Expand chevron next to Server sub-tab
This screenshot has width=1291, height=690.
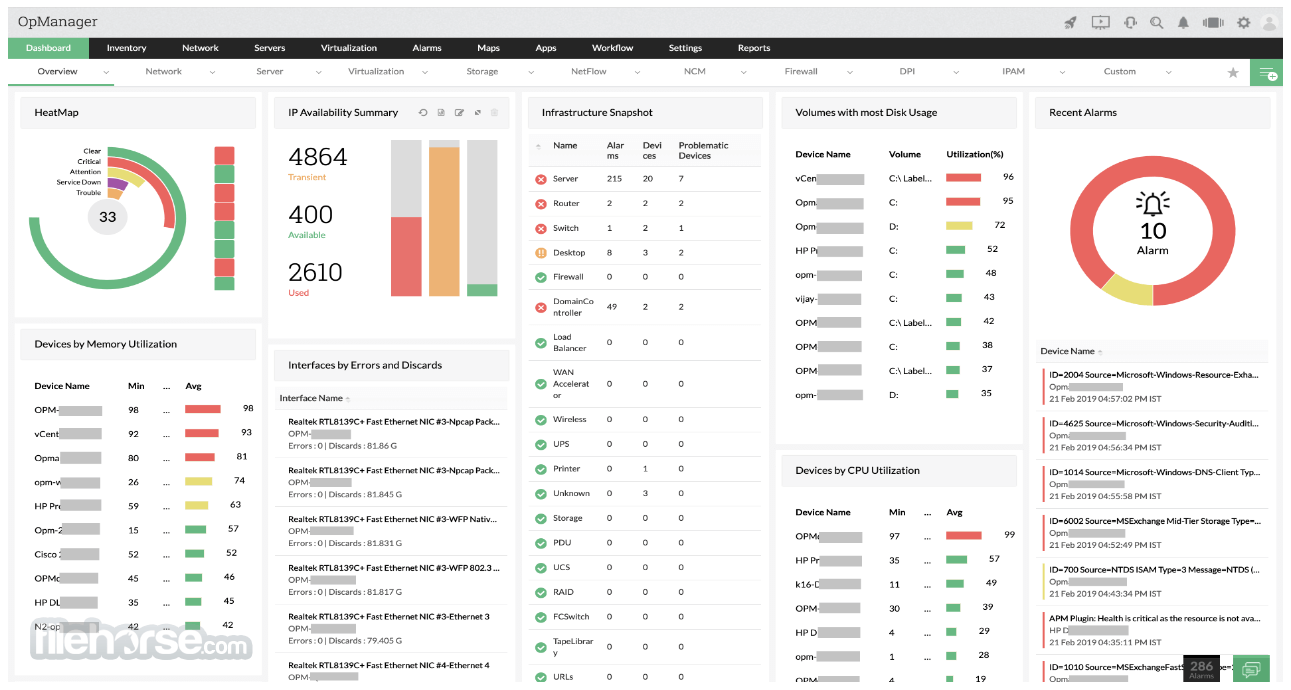point(319,72)
